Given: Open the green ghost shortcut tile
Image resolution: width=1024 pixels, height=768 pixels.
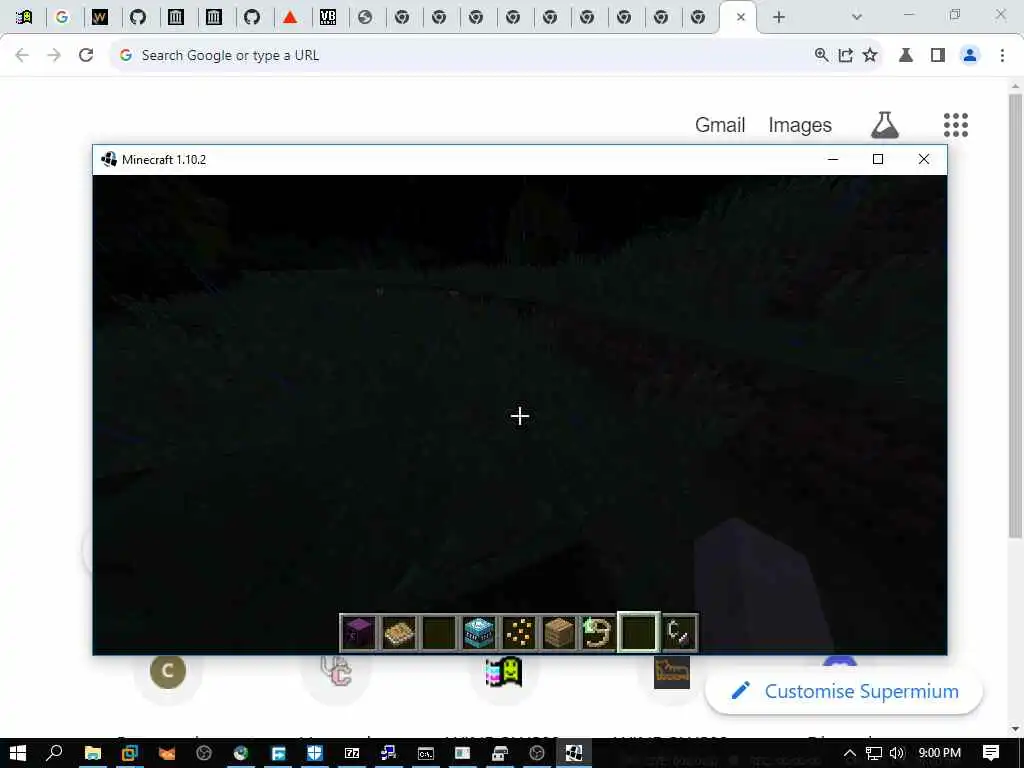Looking at the screenshot, I should [x=504, y=671].
